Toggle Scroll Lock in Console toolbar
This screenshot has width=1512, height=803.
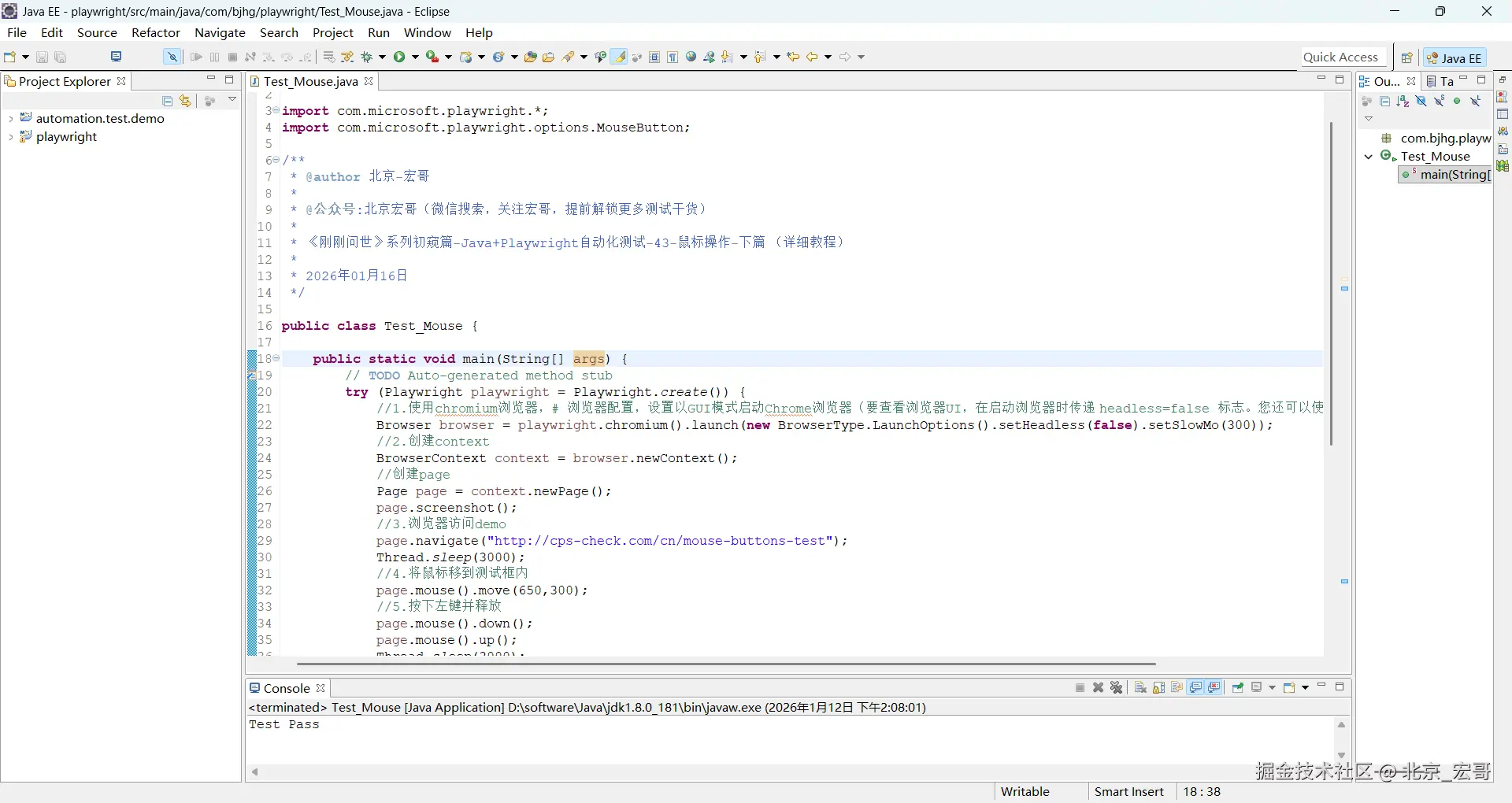[x=1158, y=687]
